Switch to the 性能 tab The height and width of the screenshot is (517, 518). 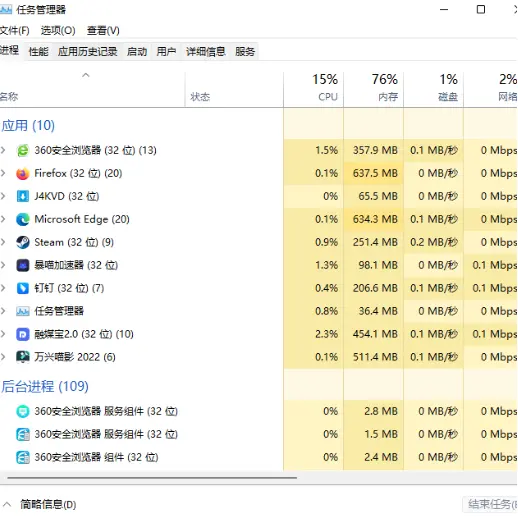pos(38,51)
